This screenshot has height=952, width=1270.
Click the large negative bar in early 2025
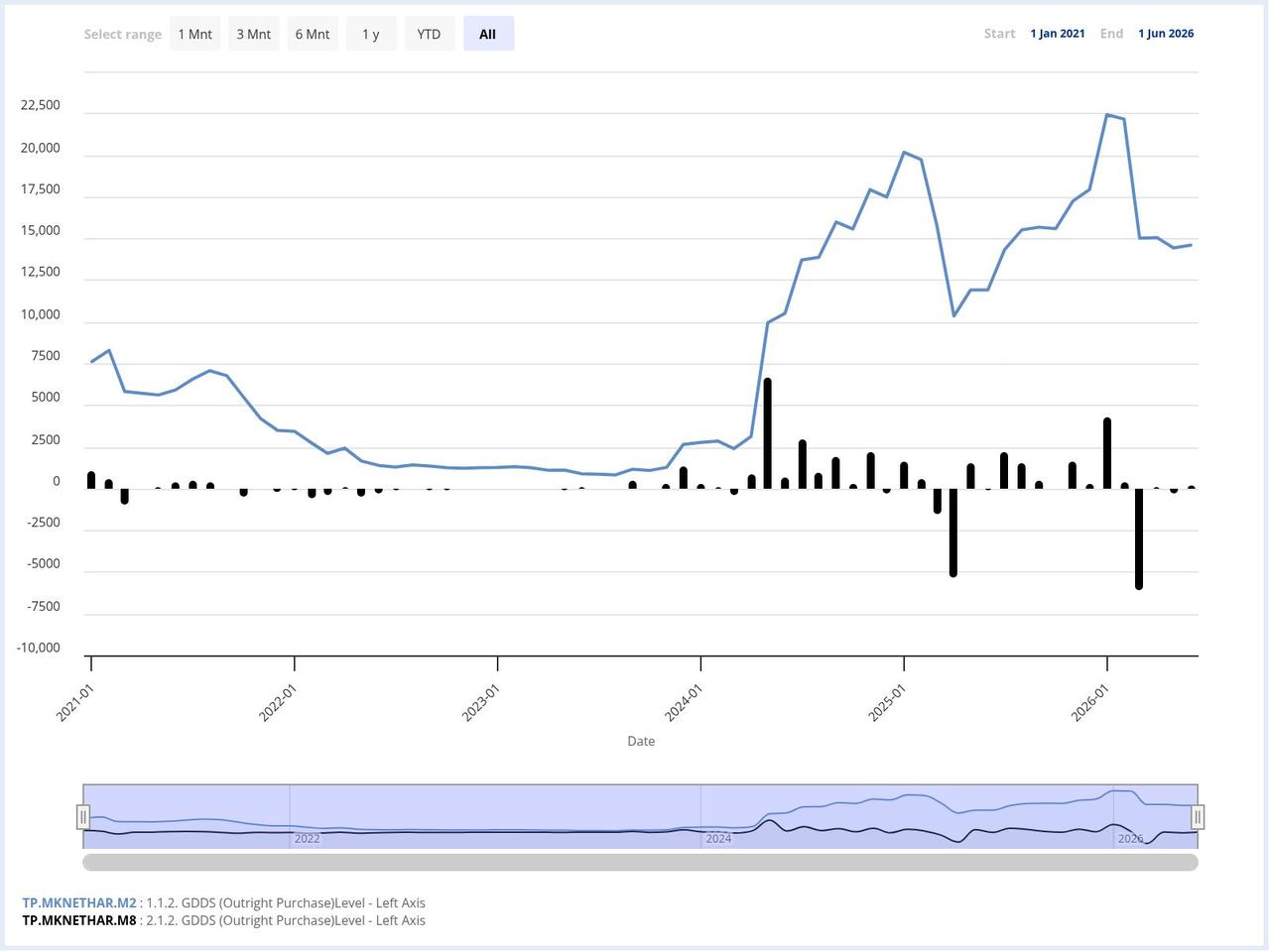tap(953, 533)
